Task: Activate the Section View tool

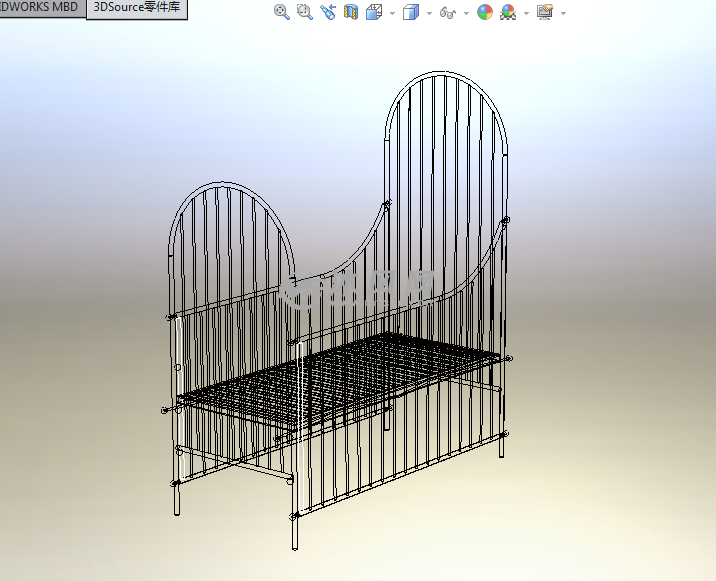Action: [x=351, y=12]
